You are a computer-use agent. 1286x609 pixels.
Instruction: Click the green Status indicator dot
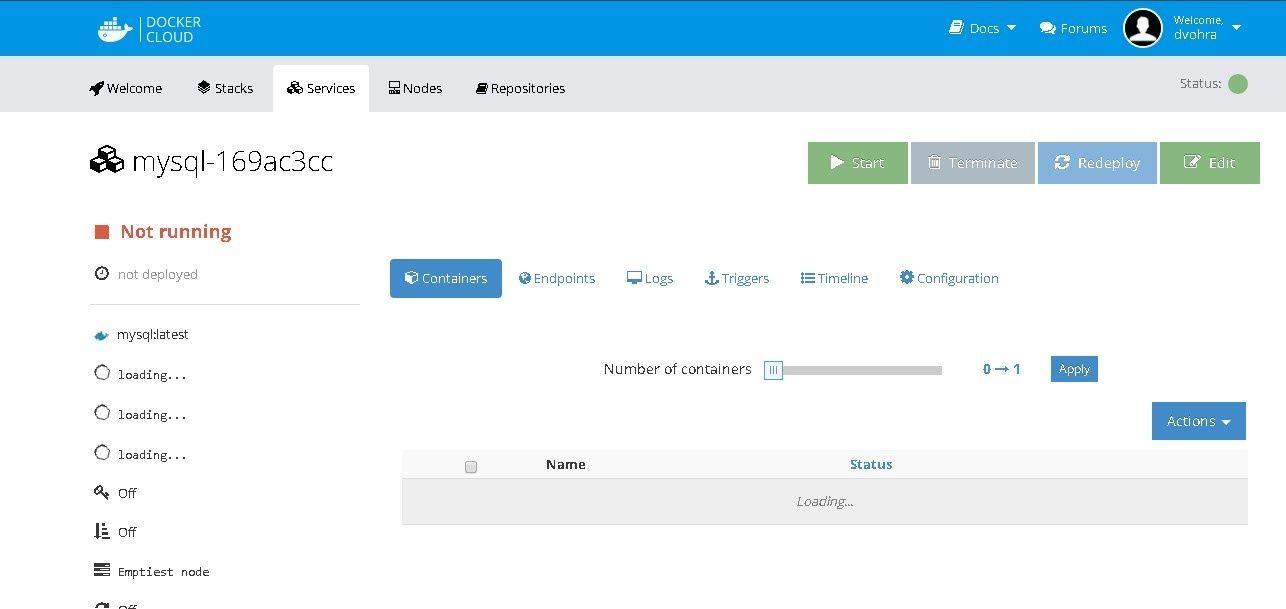pyautogui.click(x=1238, y=84)
